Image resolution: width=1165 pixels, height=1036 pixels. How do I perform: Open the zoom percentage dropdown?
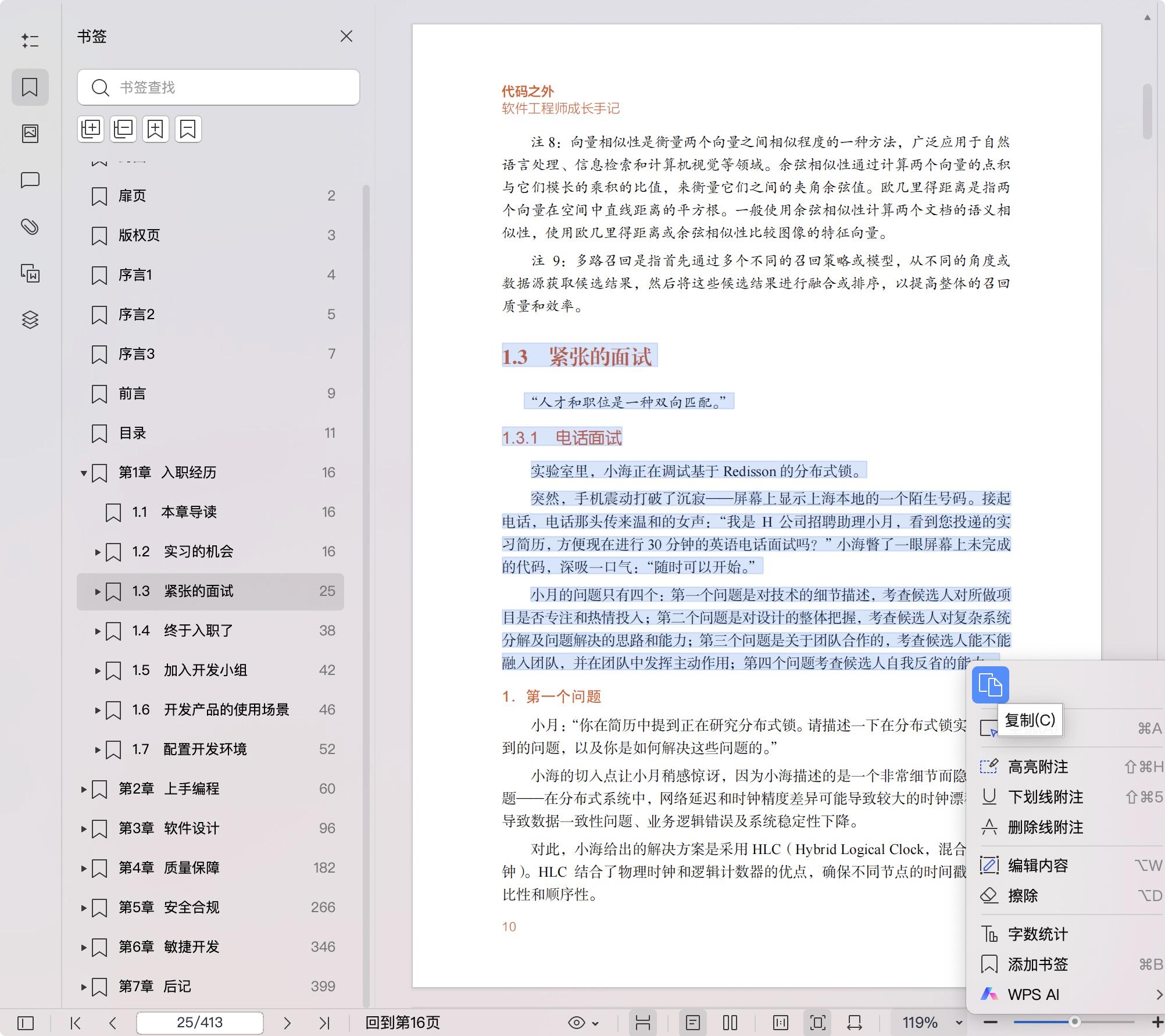click(x=959, y=1023)
